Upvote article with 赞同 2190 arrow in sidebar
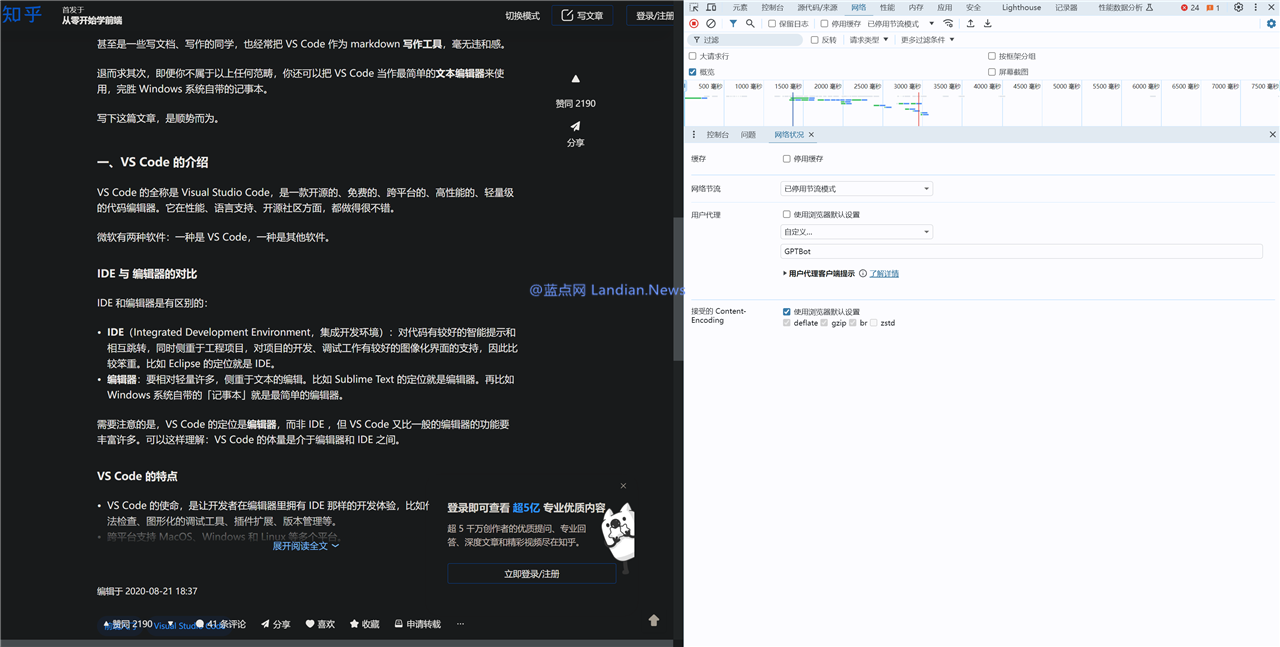This screenshot has width=1280, height=647. 575,79
